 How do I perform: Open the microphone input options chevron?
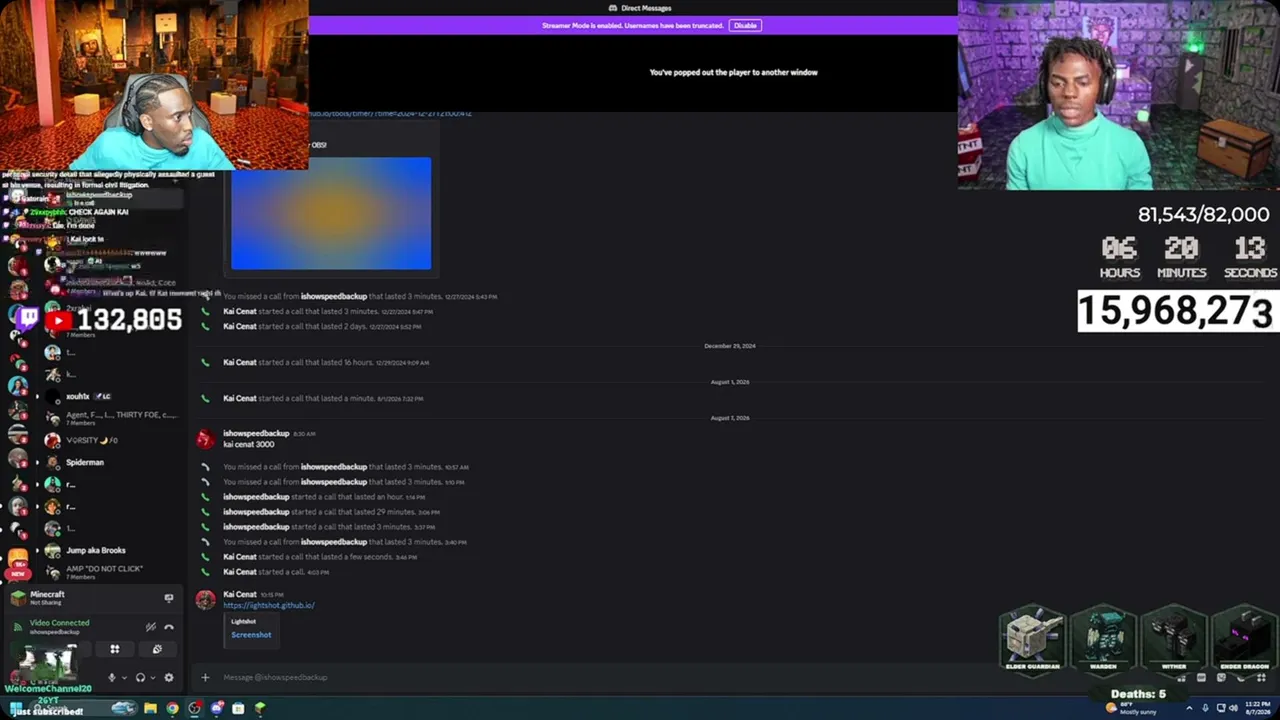(x=124, y=677)
